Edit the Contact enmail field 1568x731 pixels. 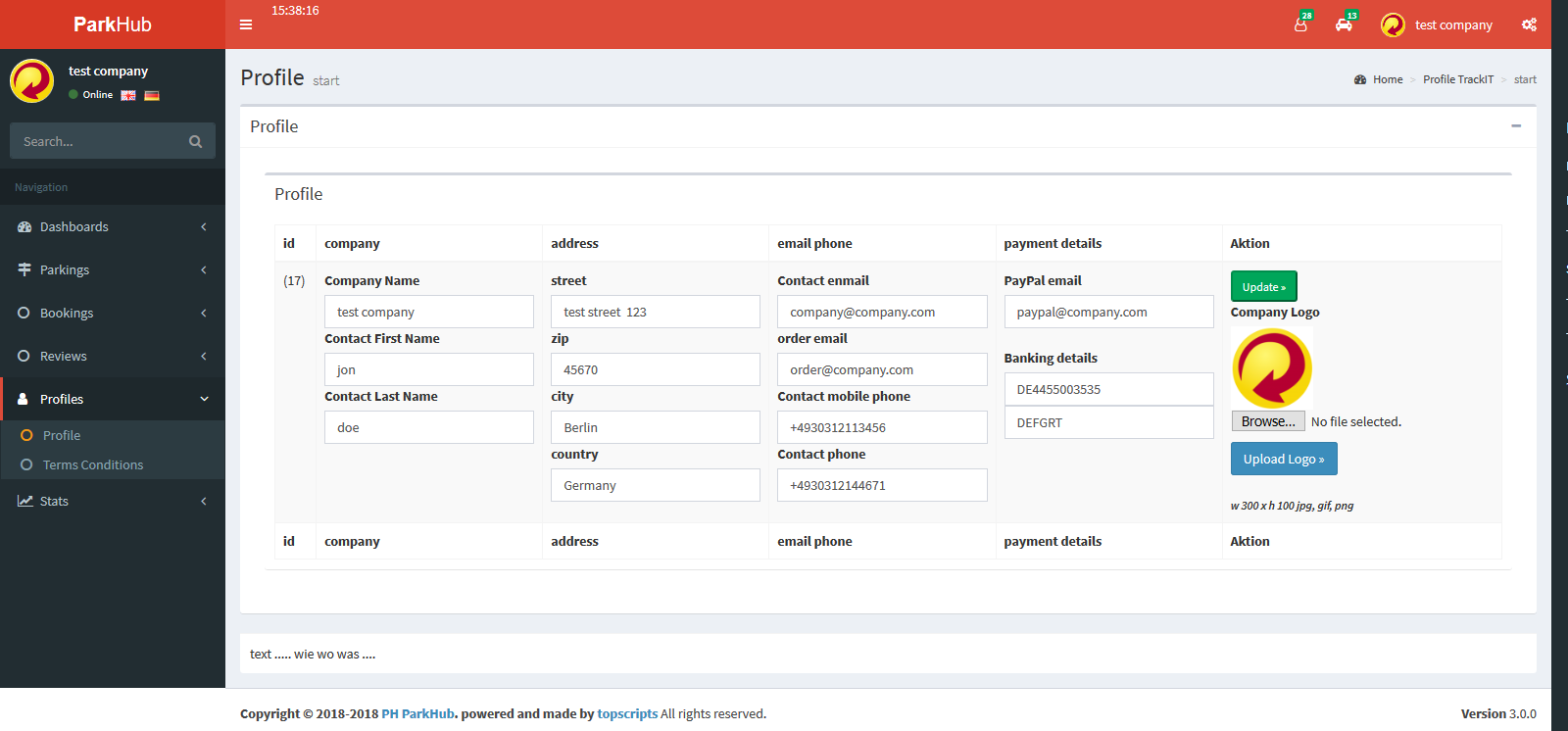[x=882, y=312]
